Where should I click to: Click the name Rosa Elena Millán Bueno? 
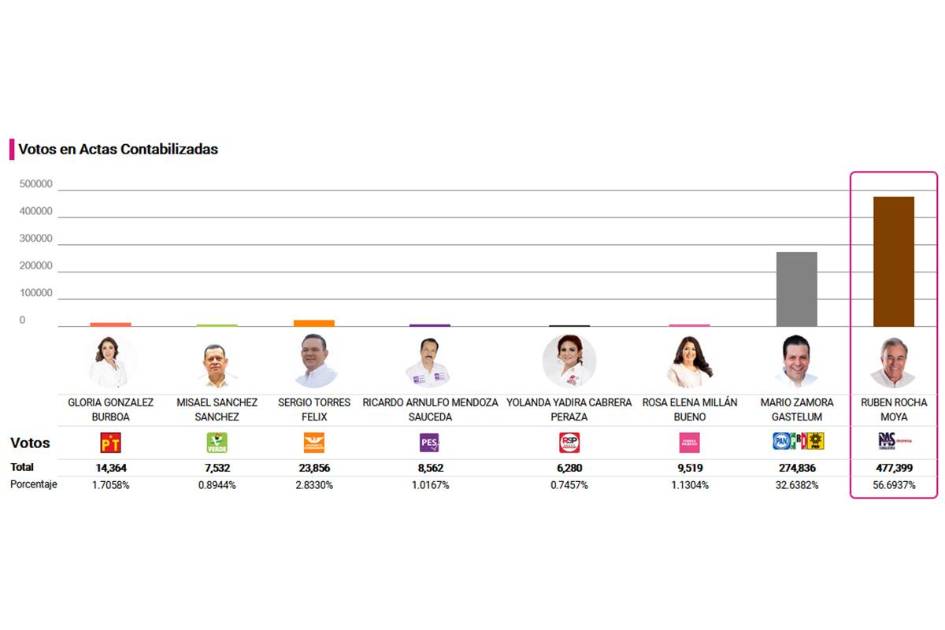pos(689,409)
